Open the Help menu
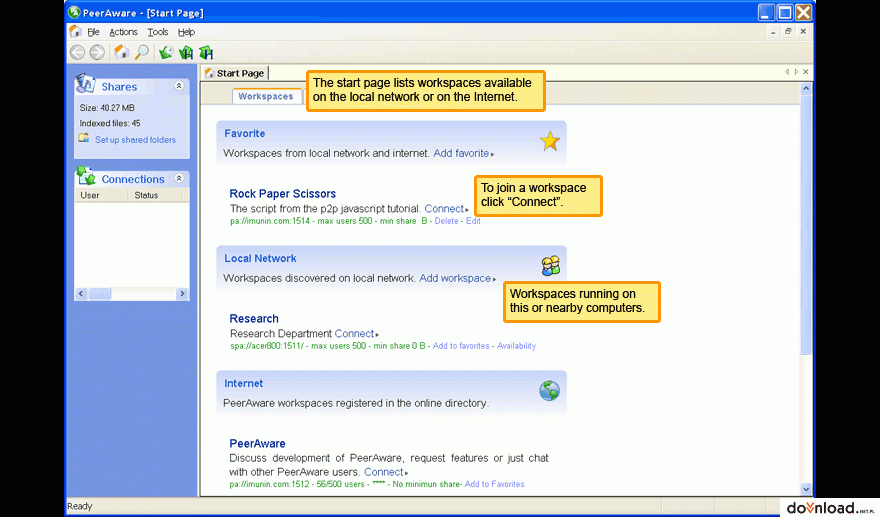This screenshot has width=880, height=517. point(186,32)
